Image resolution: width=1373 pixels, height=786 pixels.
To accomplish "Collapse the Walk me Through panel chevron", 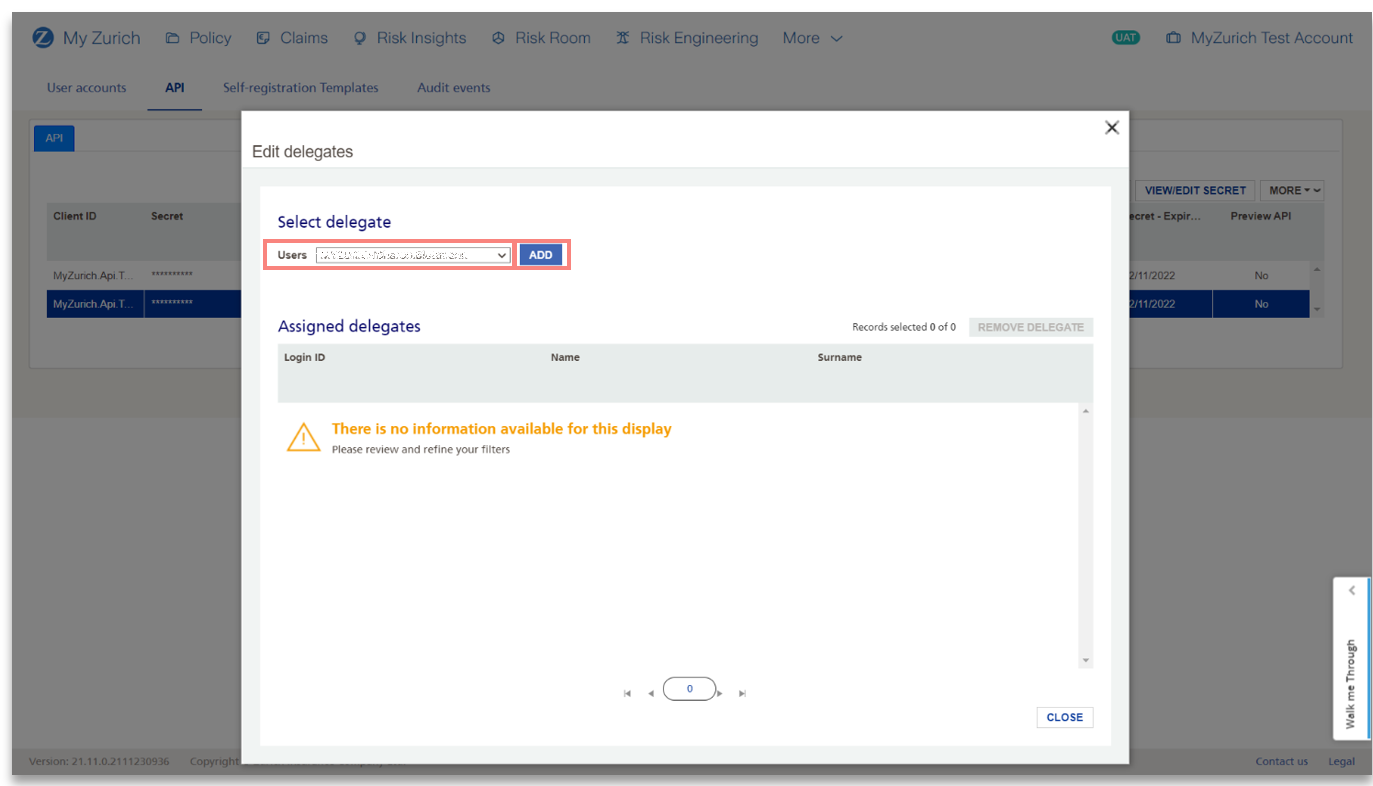I will pos(1351,591).
